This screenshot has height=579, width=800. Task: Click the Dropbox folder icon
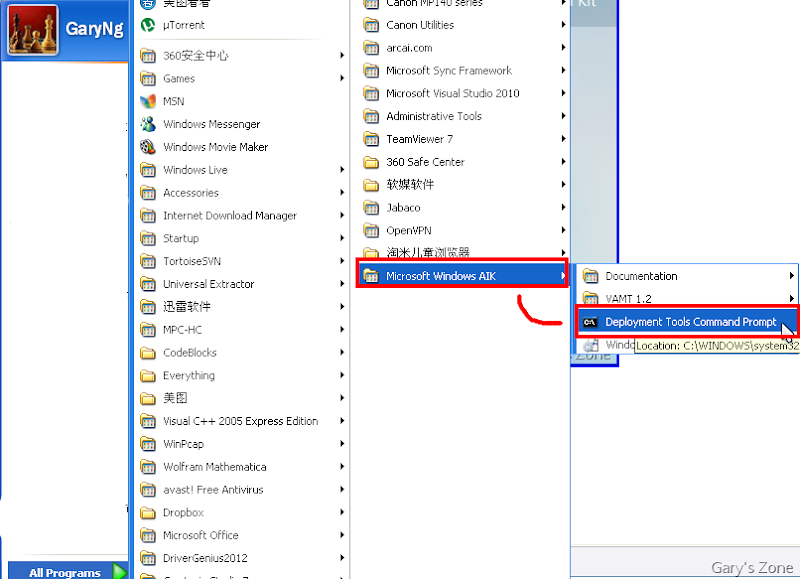[148, 512]
